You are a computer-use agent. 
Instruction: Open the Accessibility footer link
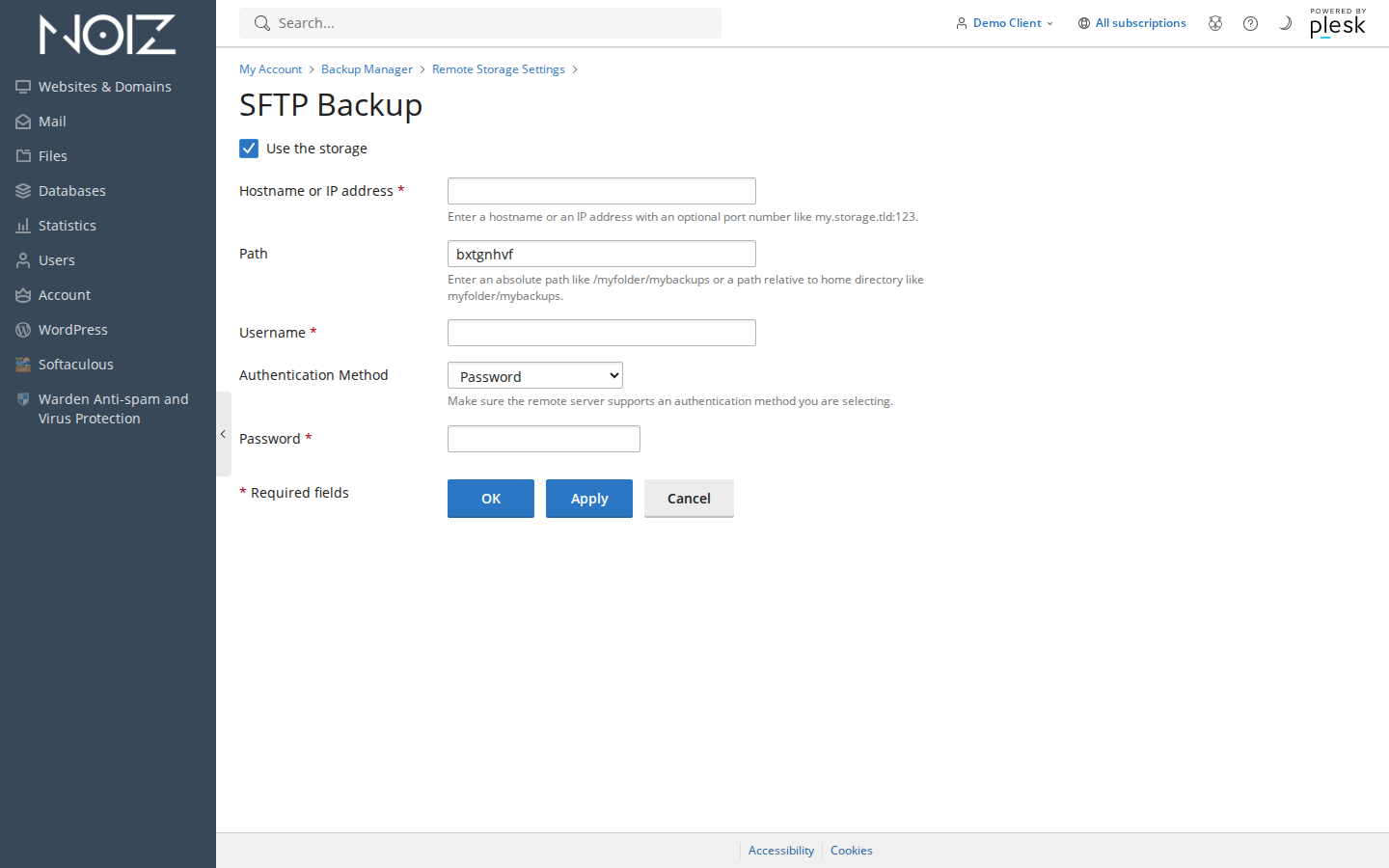[781, 851]
